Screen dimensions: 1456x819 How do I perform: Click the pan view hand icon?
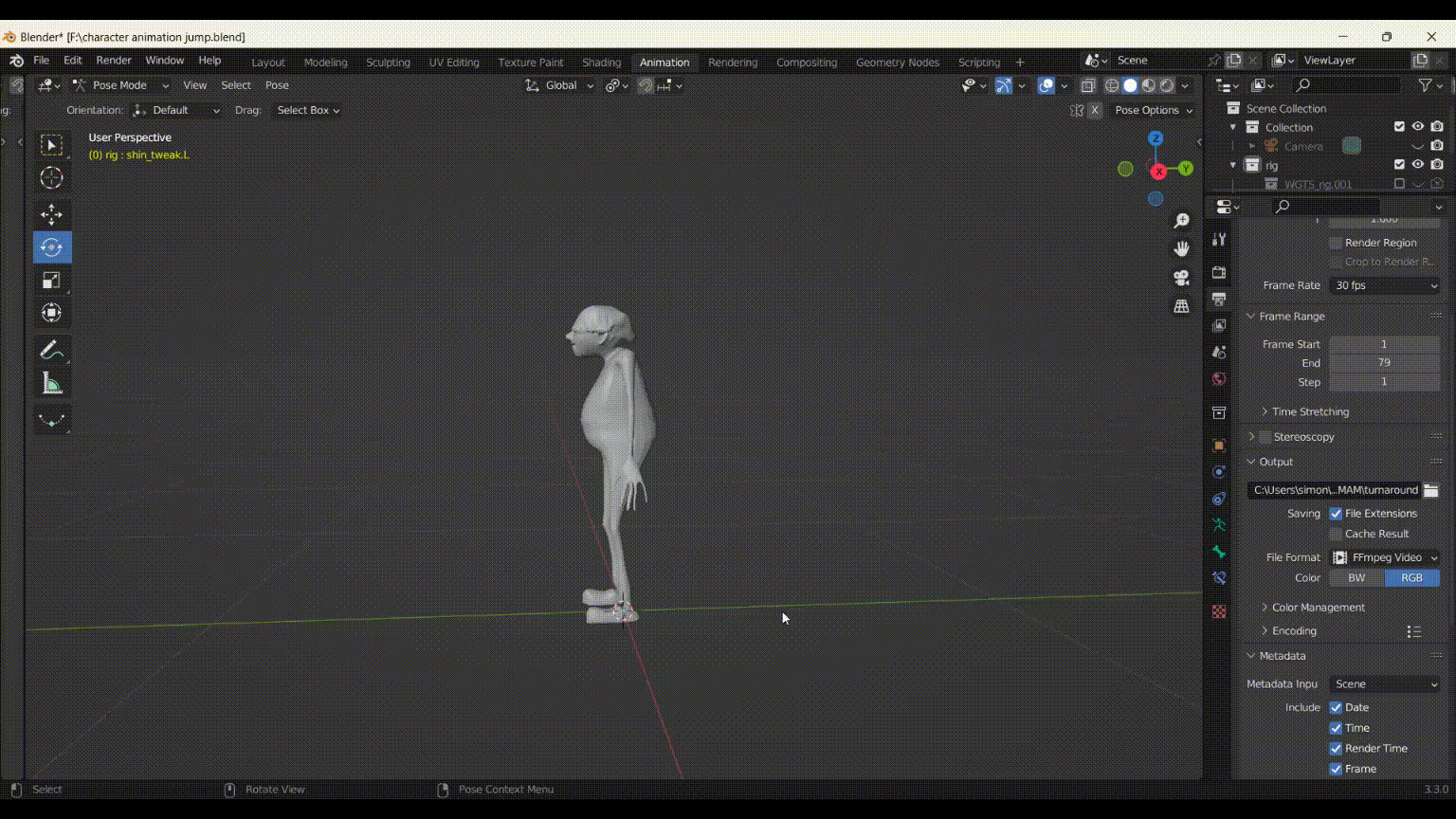click(1181, 248)
